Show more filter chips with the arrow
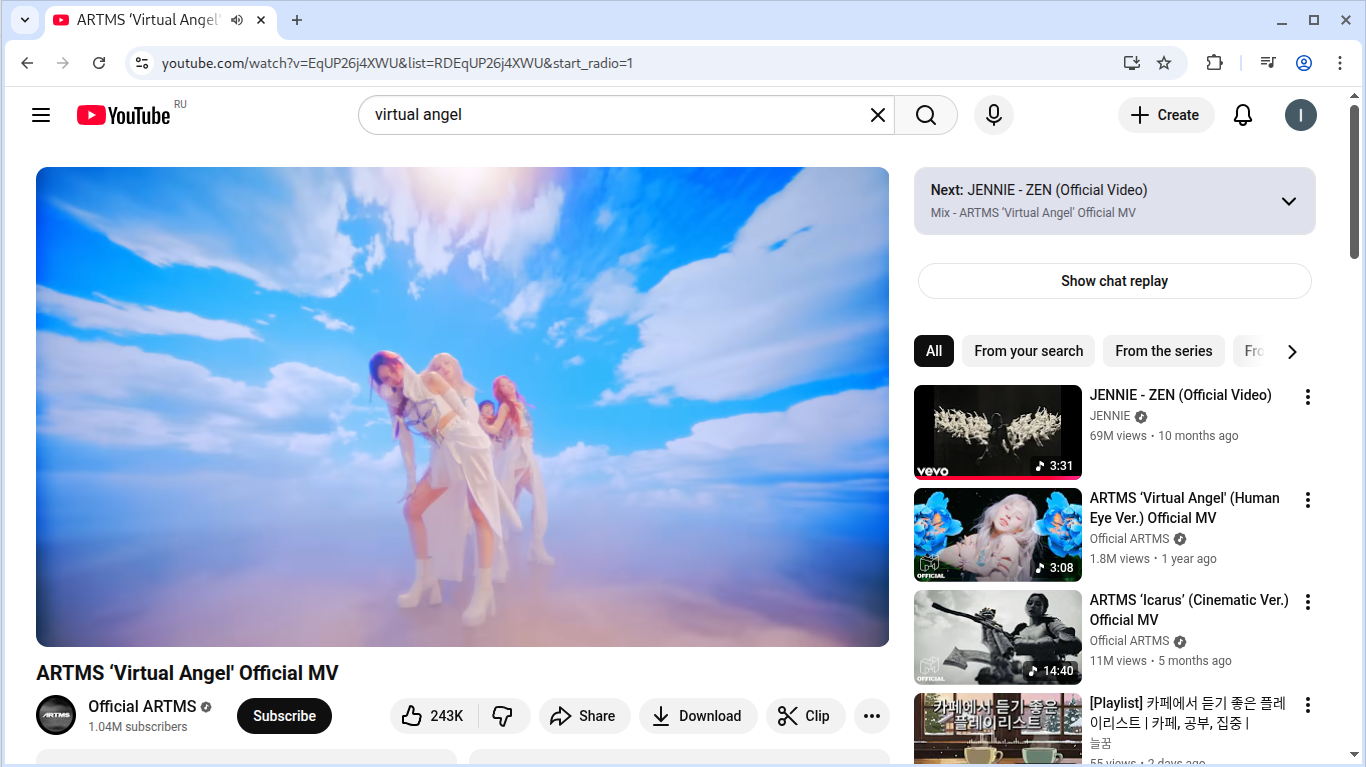The height and width of the screenshot is (767, 1366). (x=1292, y=351)
